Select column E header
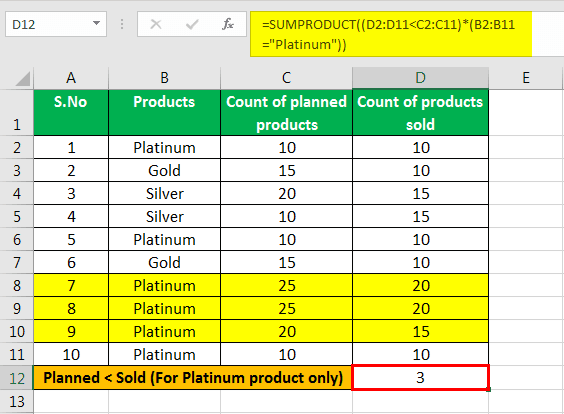Screen dimensions: 564x414 526,78
